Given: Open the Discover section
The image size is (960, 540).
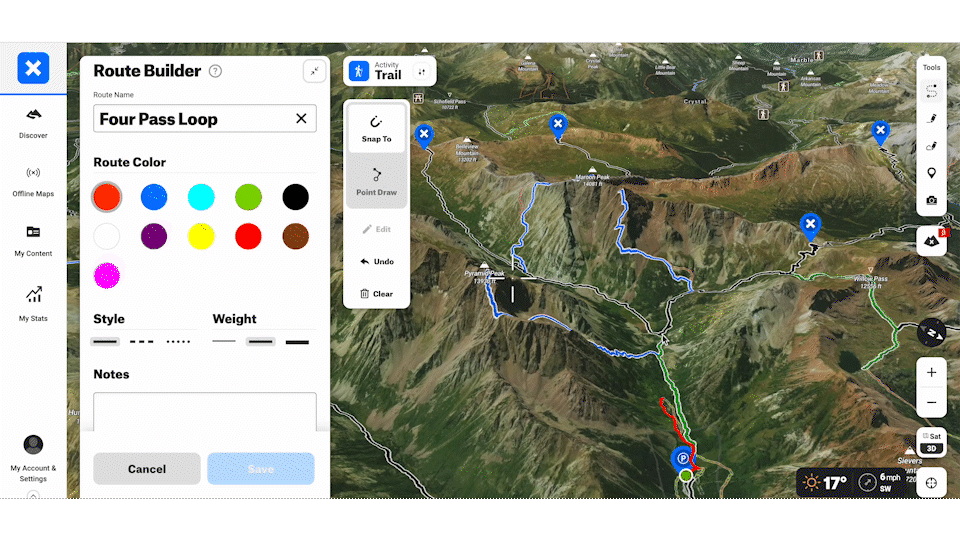Looking at the screenshot, I should coord(33,122).
